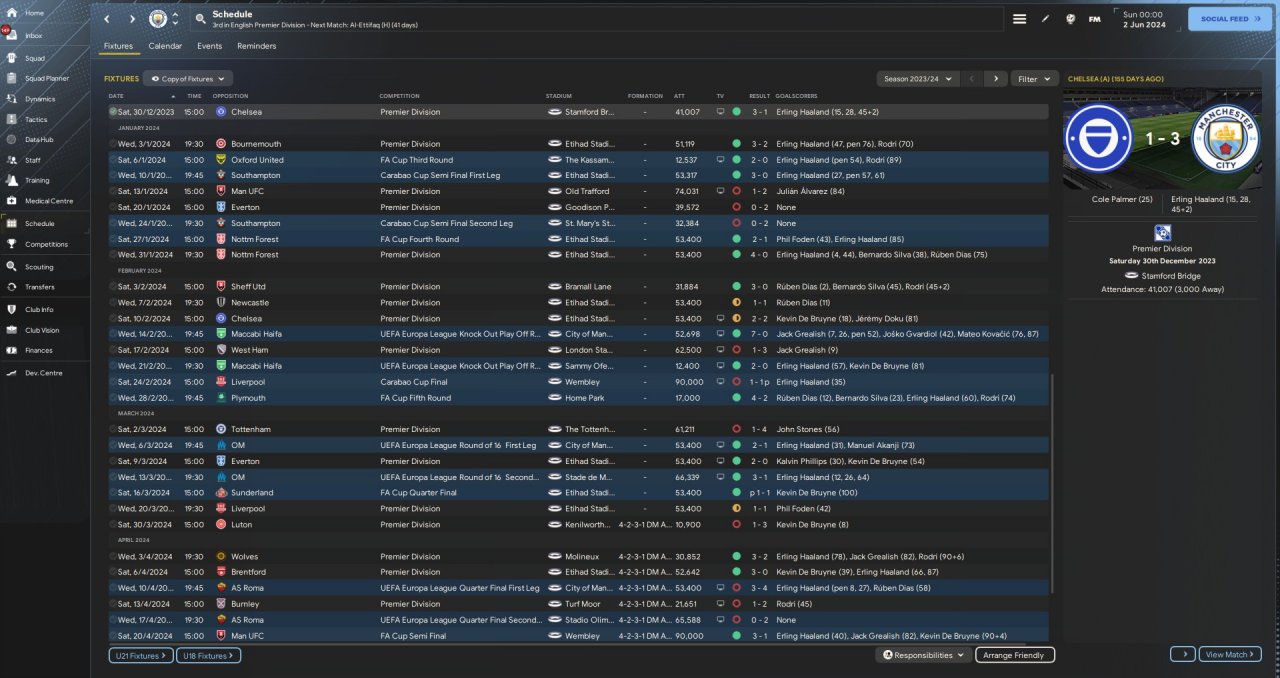Open the Filter dropdown
The image size is (1280, 678).
coord(1034,78)
